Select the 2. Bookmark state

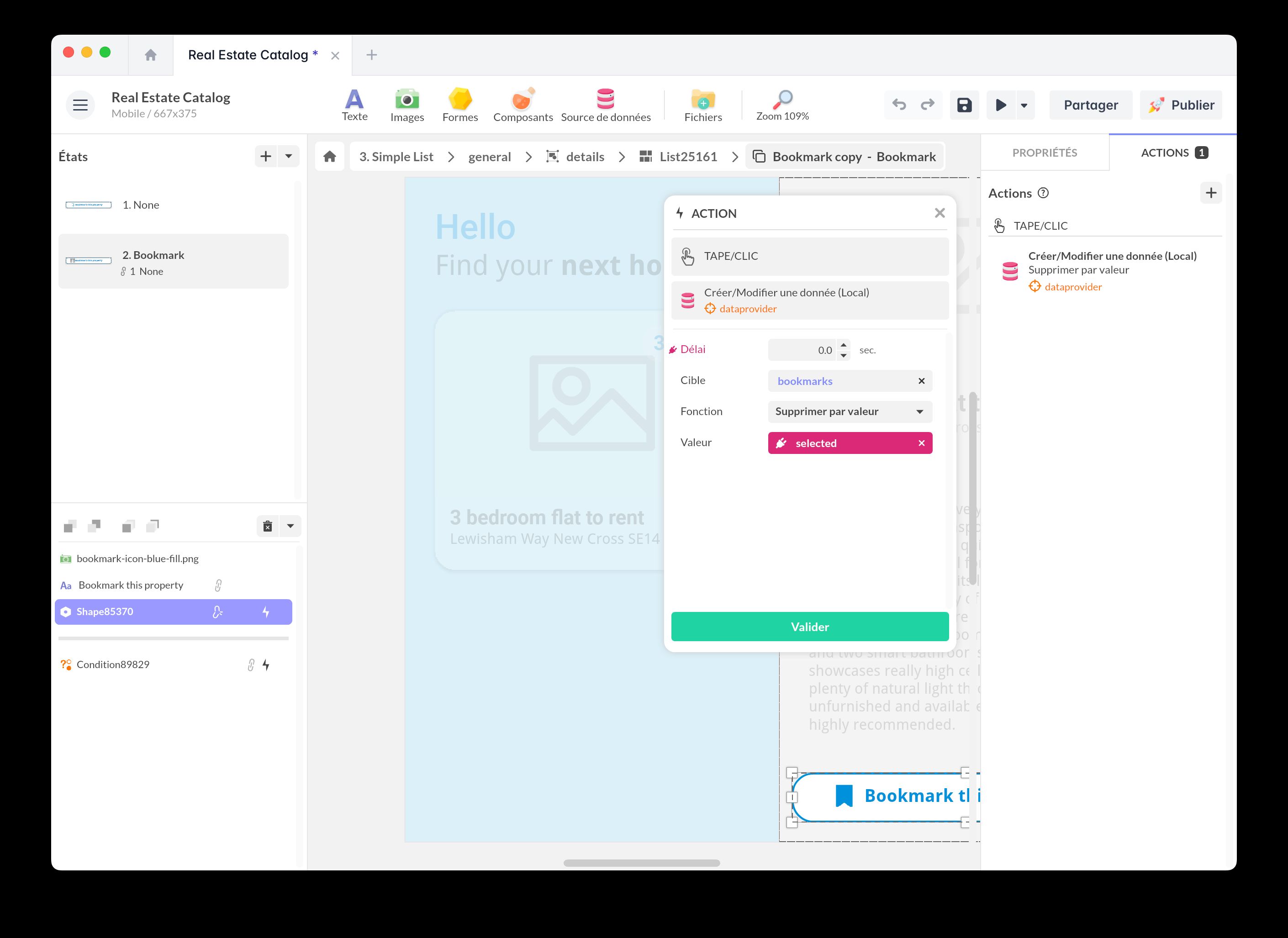tap(173, 261)
